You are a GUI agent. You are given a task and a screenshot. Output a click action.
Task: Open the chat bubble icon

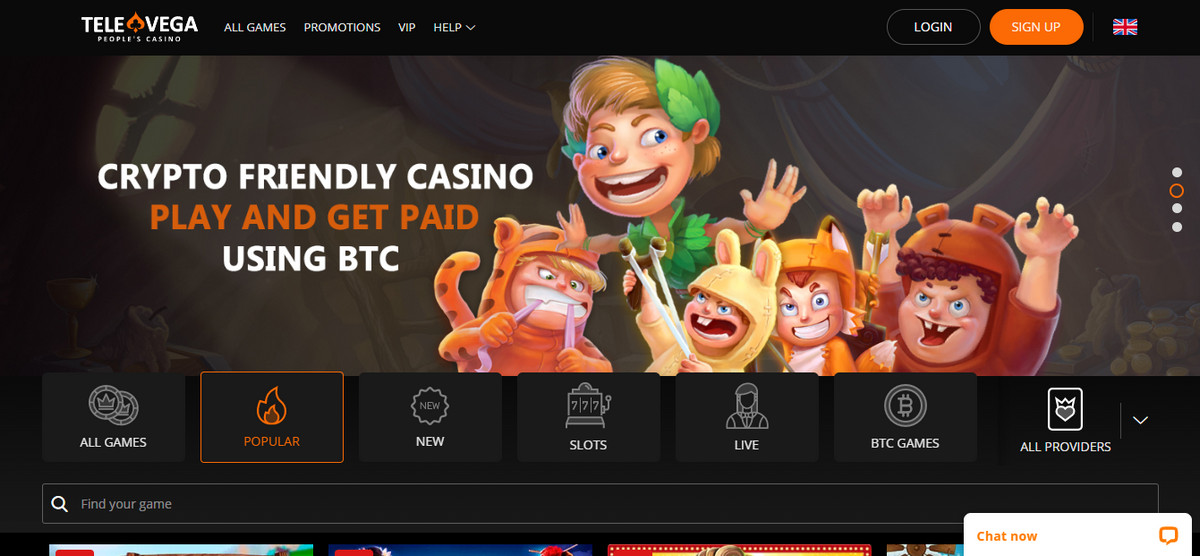[1168, 535]
